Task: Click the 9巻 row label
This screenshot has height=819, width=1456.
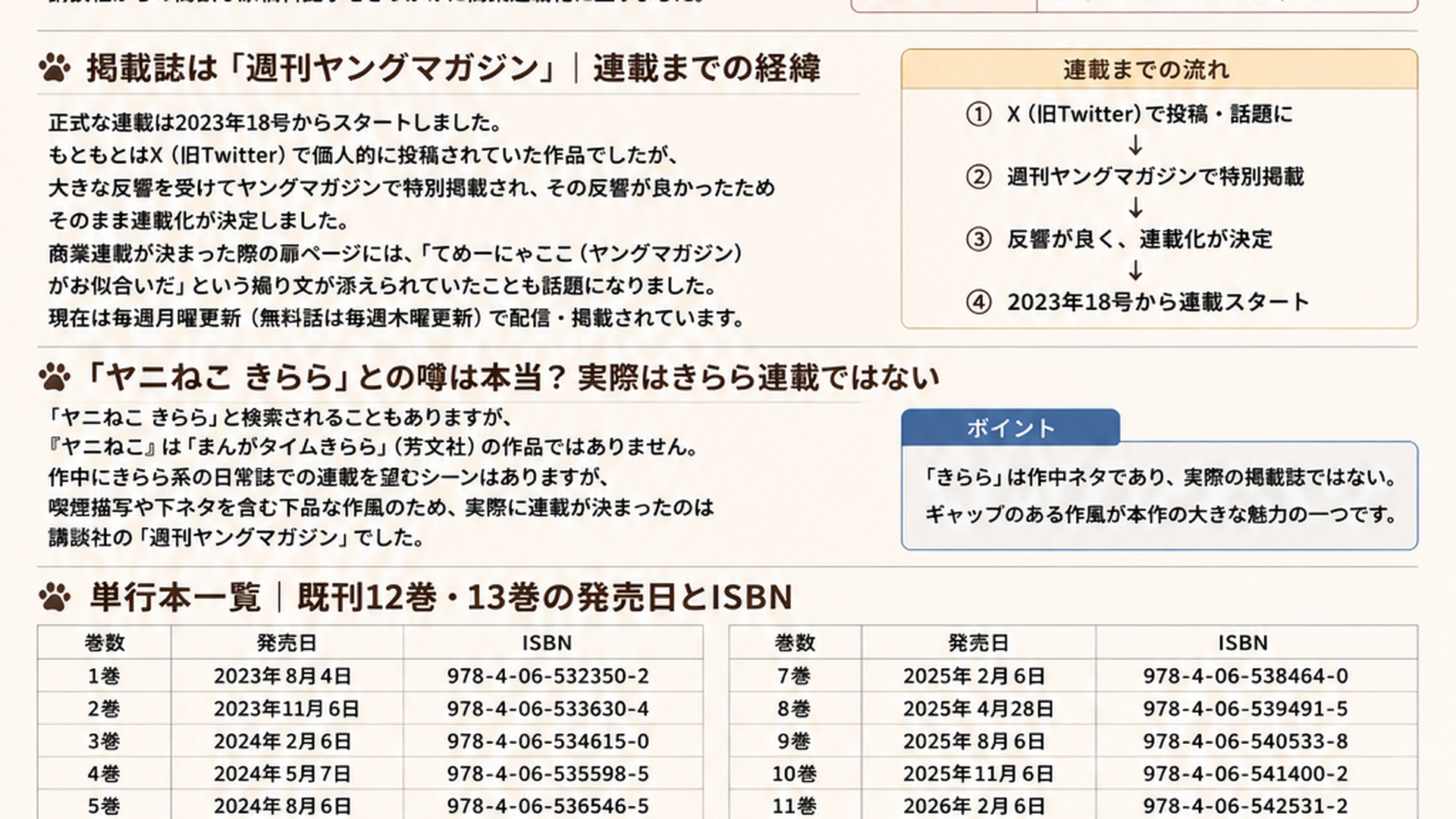Action: pos(794,741)
